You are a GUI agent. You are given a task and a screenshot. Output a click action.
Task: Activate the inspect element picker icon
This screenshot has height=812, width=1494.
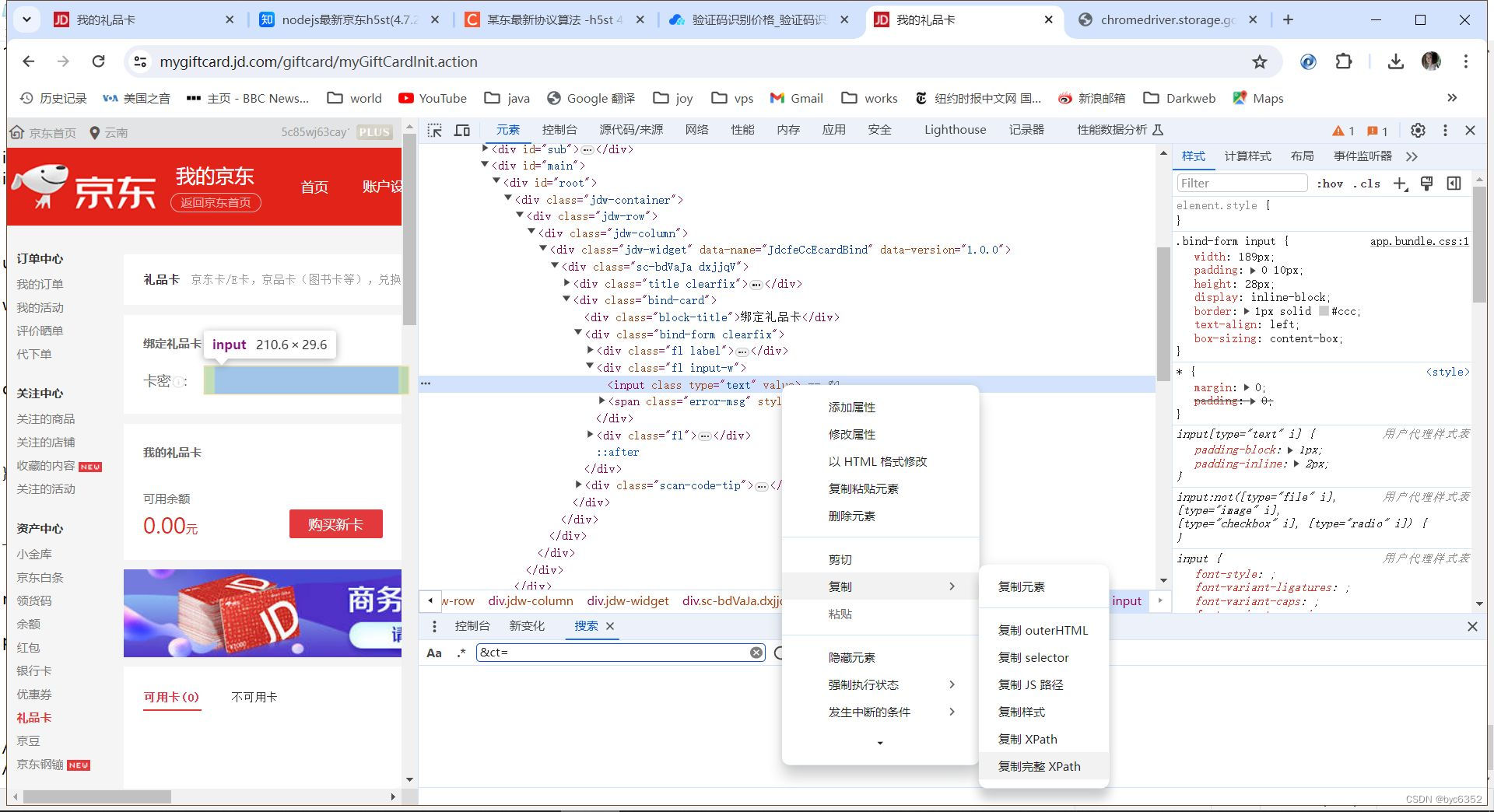tap(435, 130)
